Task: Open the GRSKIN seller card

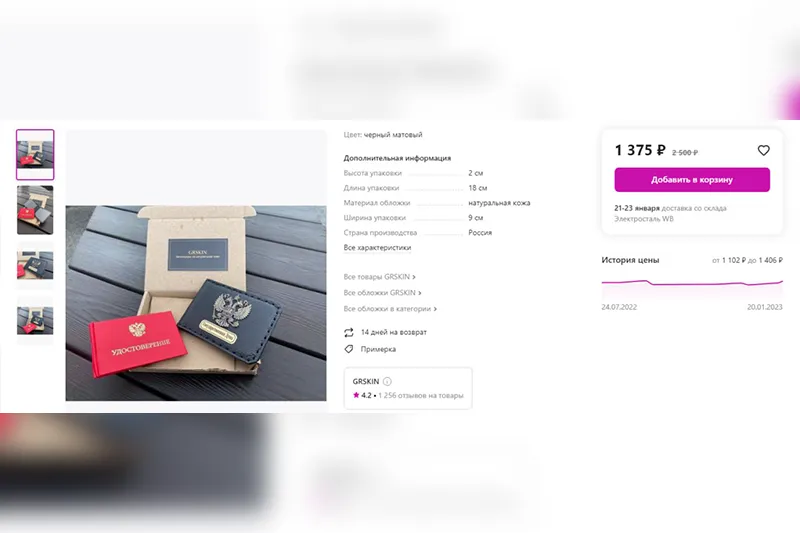Action: coord(408,388)
